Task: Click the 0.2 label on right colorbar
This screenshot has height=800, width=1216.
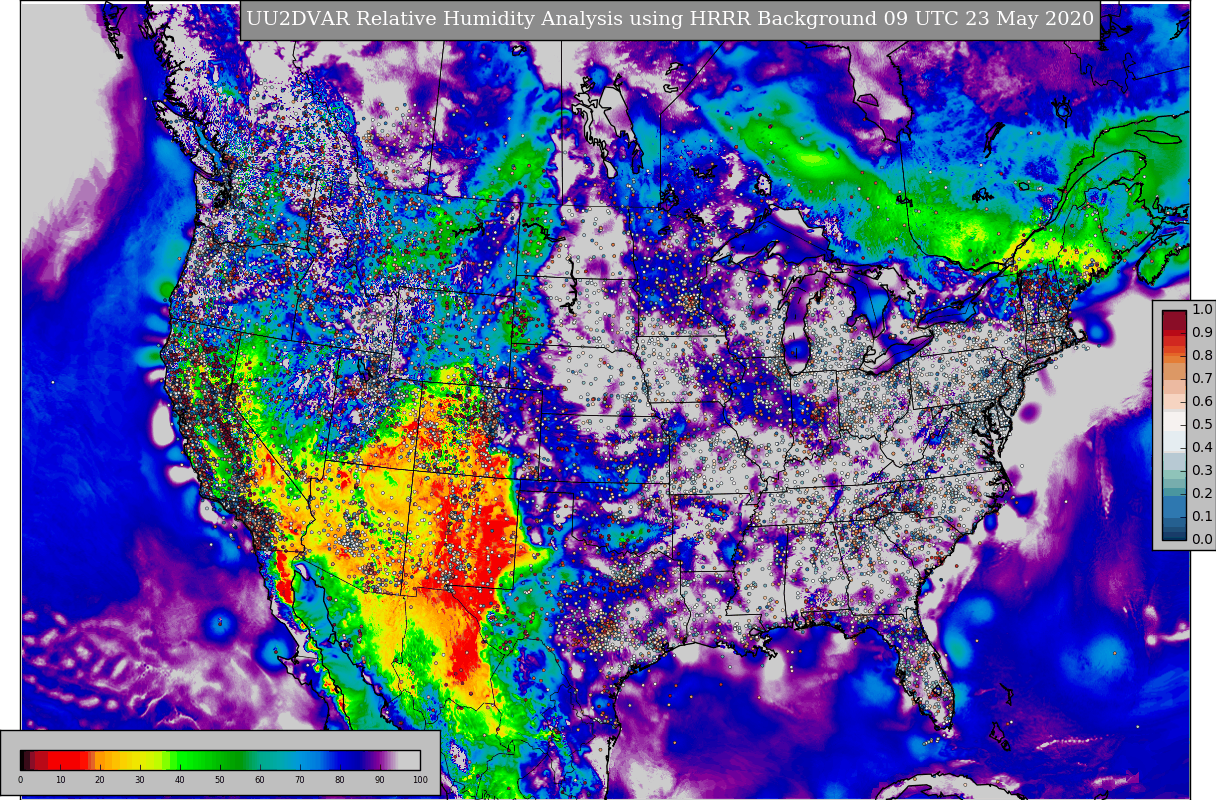Action: point(1202,493)
